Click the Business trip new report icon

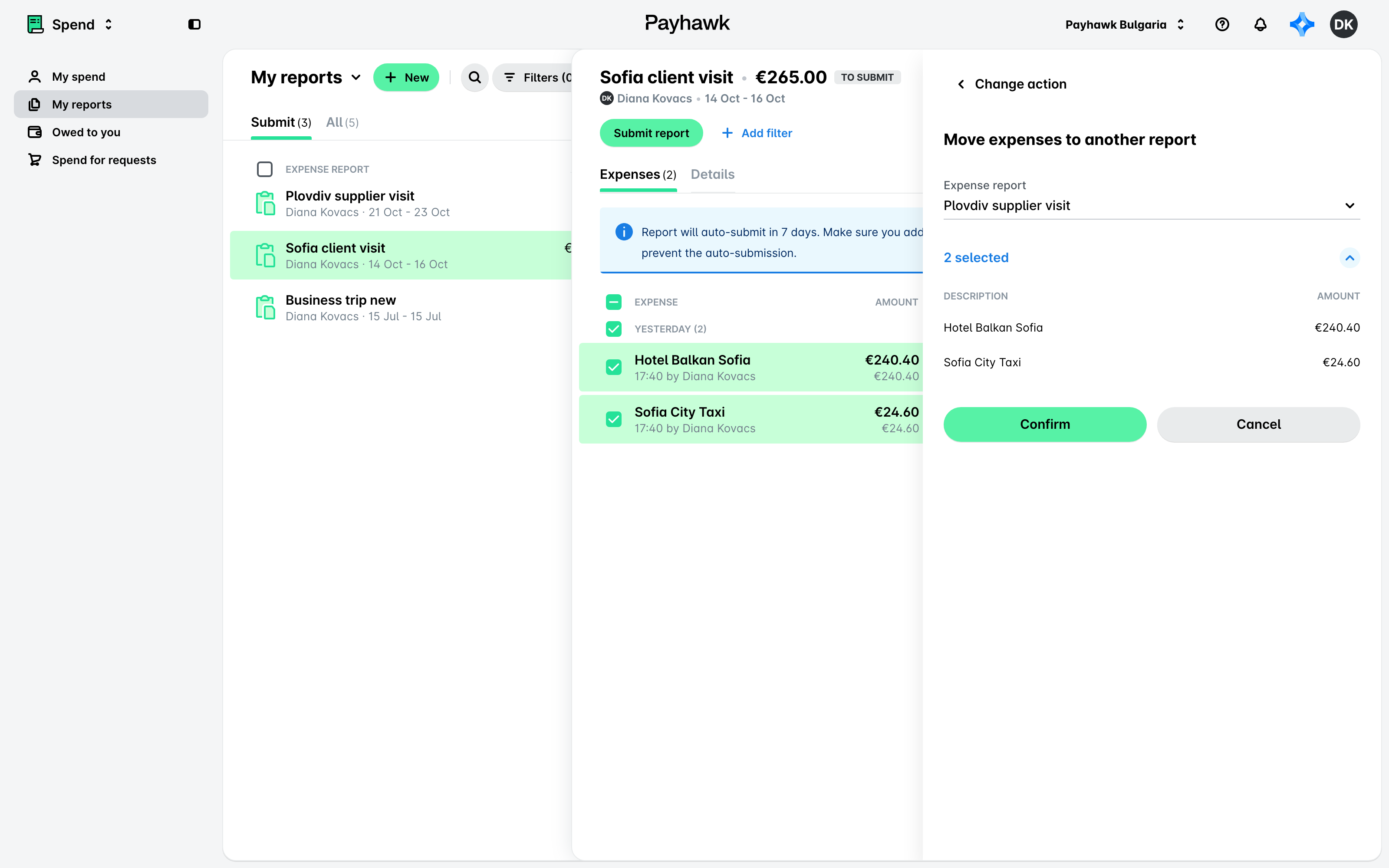pos(265,307)
